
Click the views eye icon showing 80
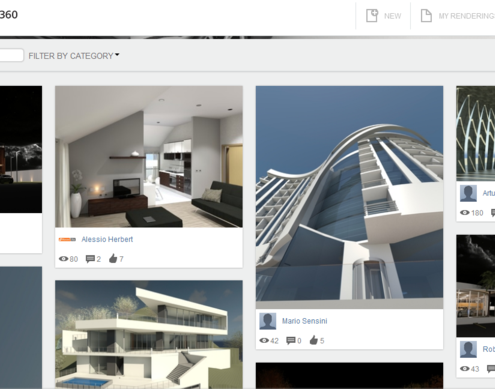pos(63,259)
